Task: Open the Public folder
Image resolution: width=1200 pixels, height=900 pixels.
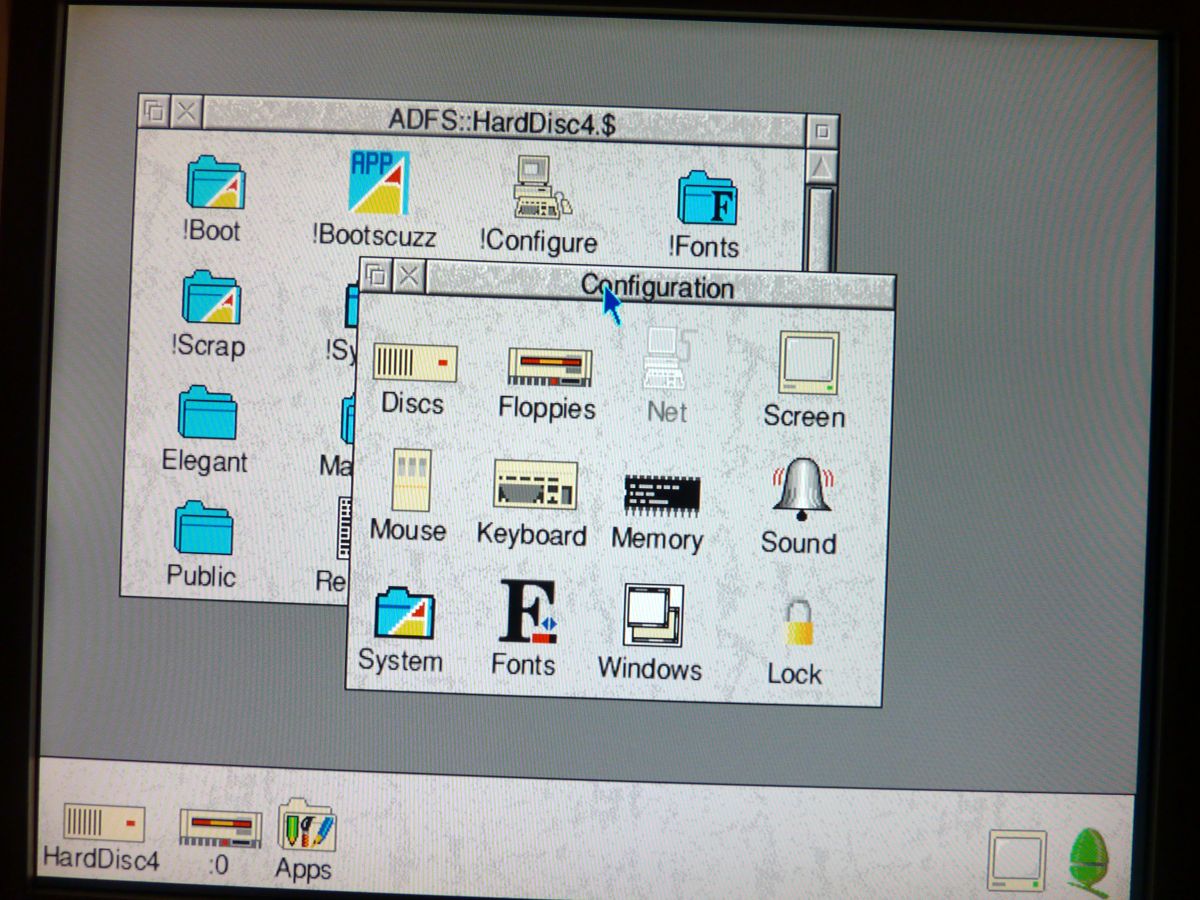Action: click(203, 529)
